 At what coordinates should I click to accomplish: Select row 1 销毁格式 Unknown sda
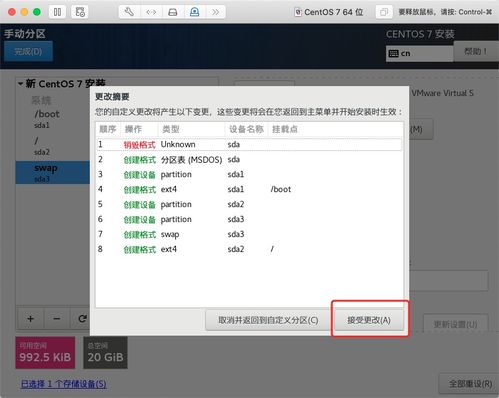[249, 144]
